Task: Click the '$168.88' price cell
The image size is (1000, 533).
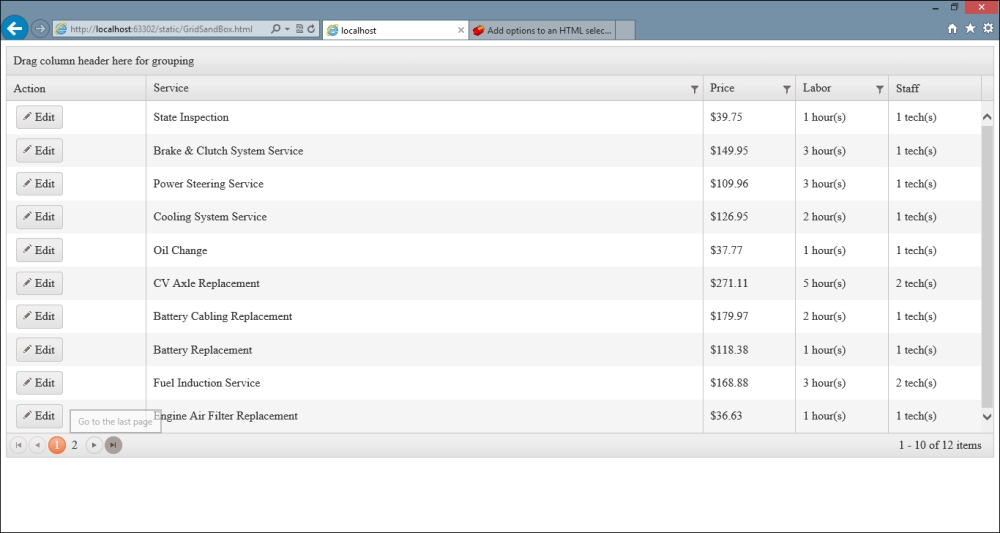Action: point(749,383)
